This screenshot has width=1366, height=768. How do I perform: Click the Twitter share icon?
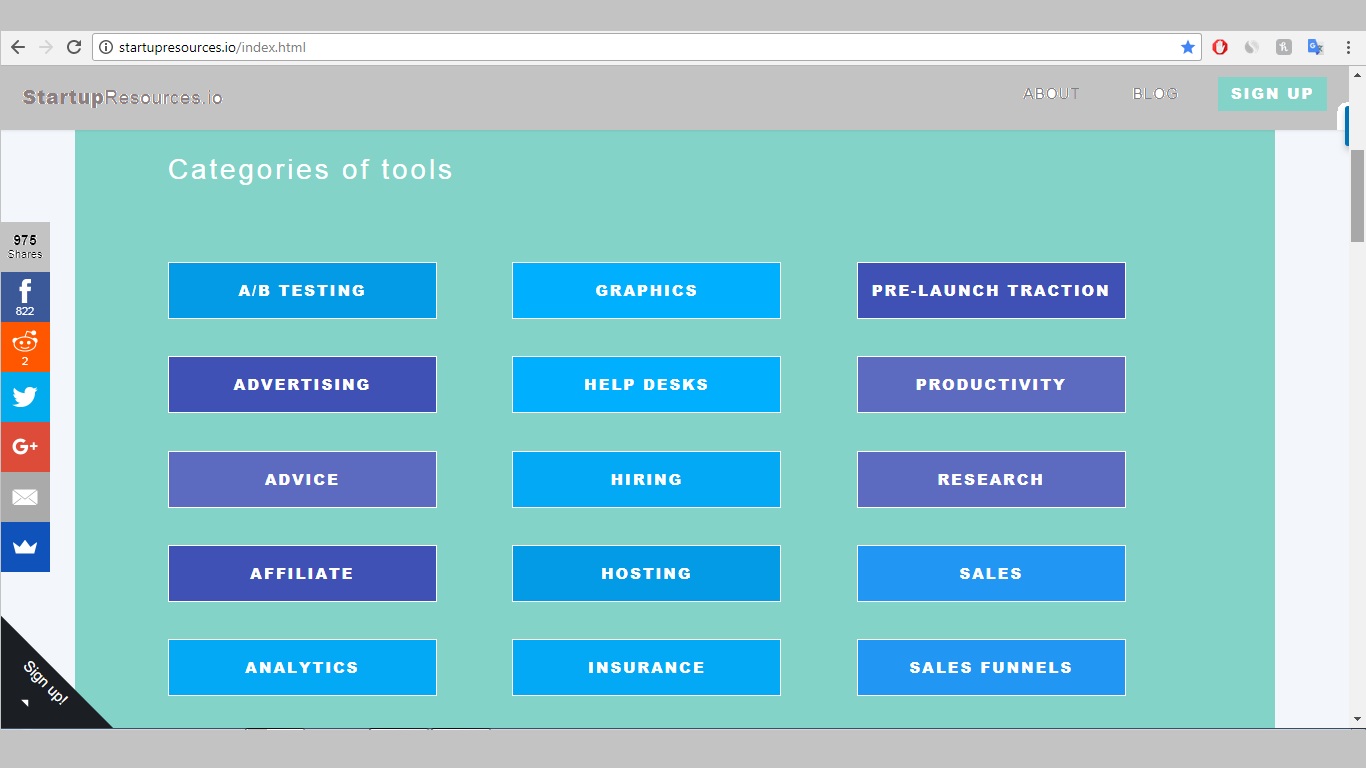click(x=25, y=397)
